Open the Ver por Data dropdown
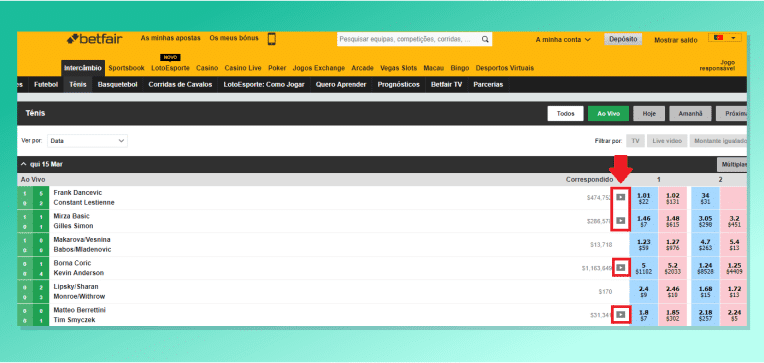Viewport: 764px width, 363px height. click(87, 141)
